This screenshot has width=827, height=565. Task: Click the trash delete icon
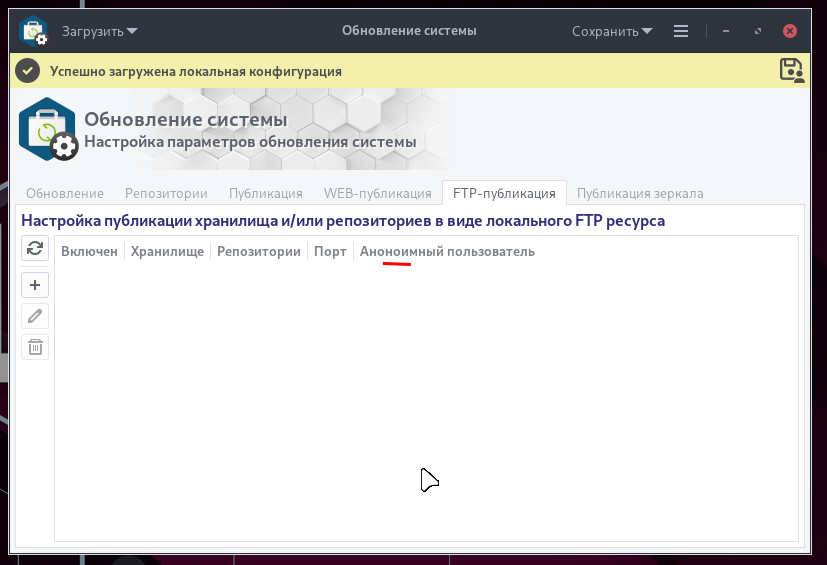point(35,347)
